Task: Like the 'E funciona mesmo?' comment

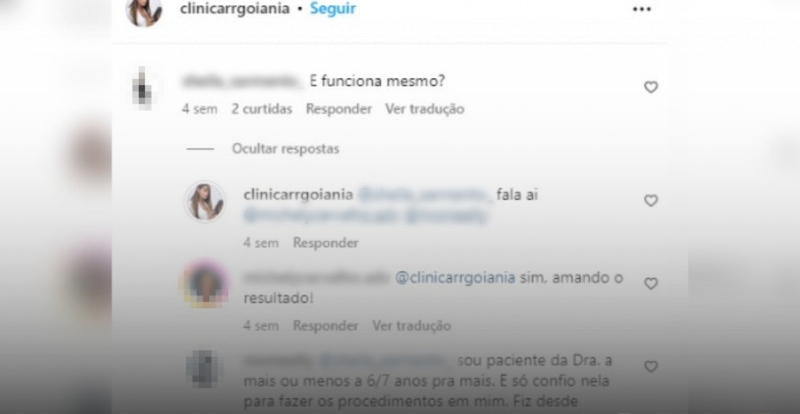Action: coord(651,87)
